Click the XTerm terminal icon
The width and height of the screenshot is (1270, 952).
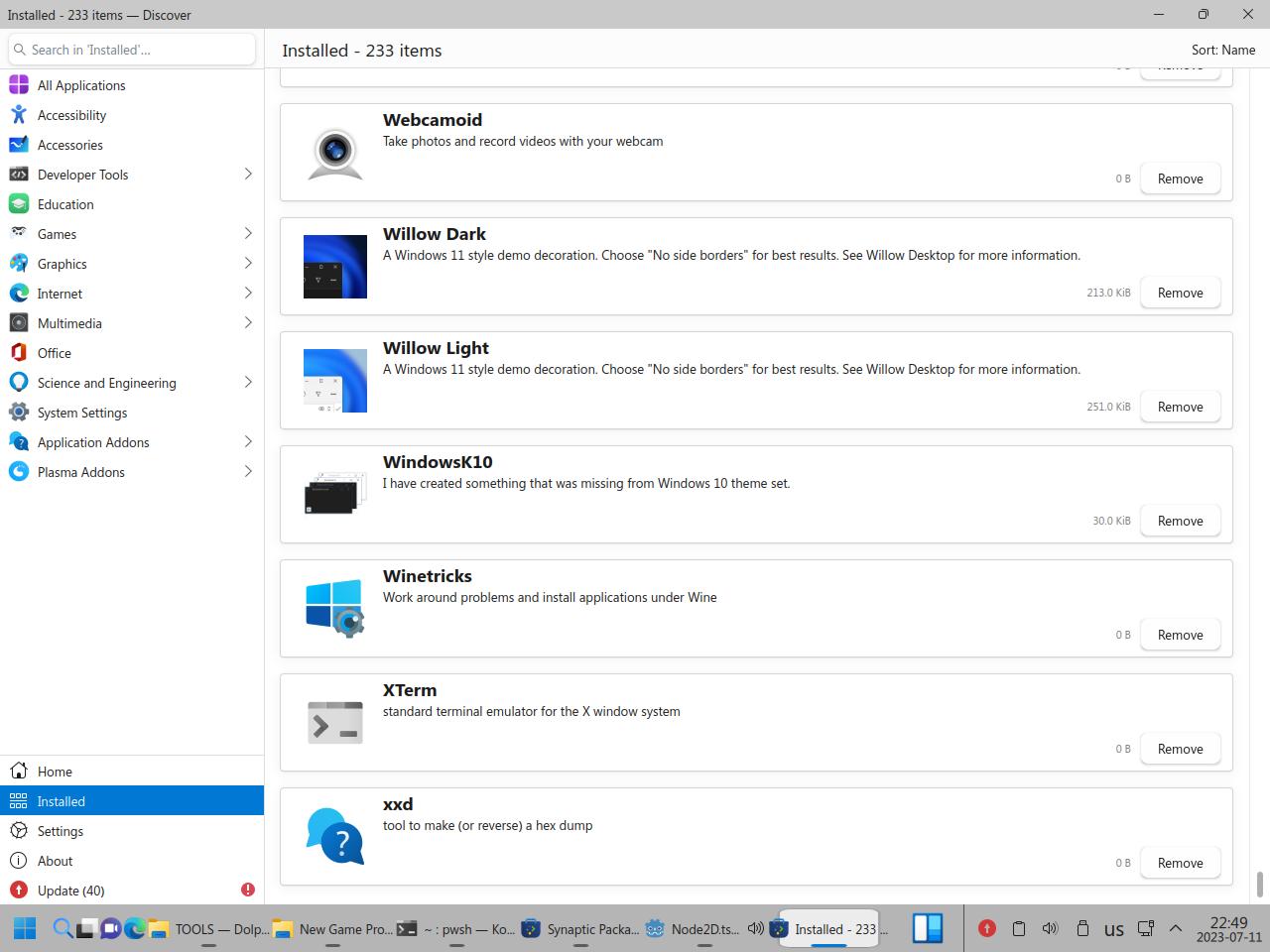pyautogui.click(x=335, y=722)
